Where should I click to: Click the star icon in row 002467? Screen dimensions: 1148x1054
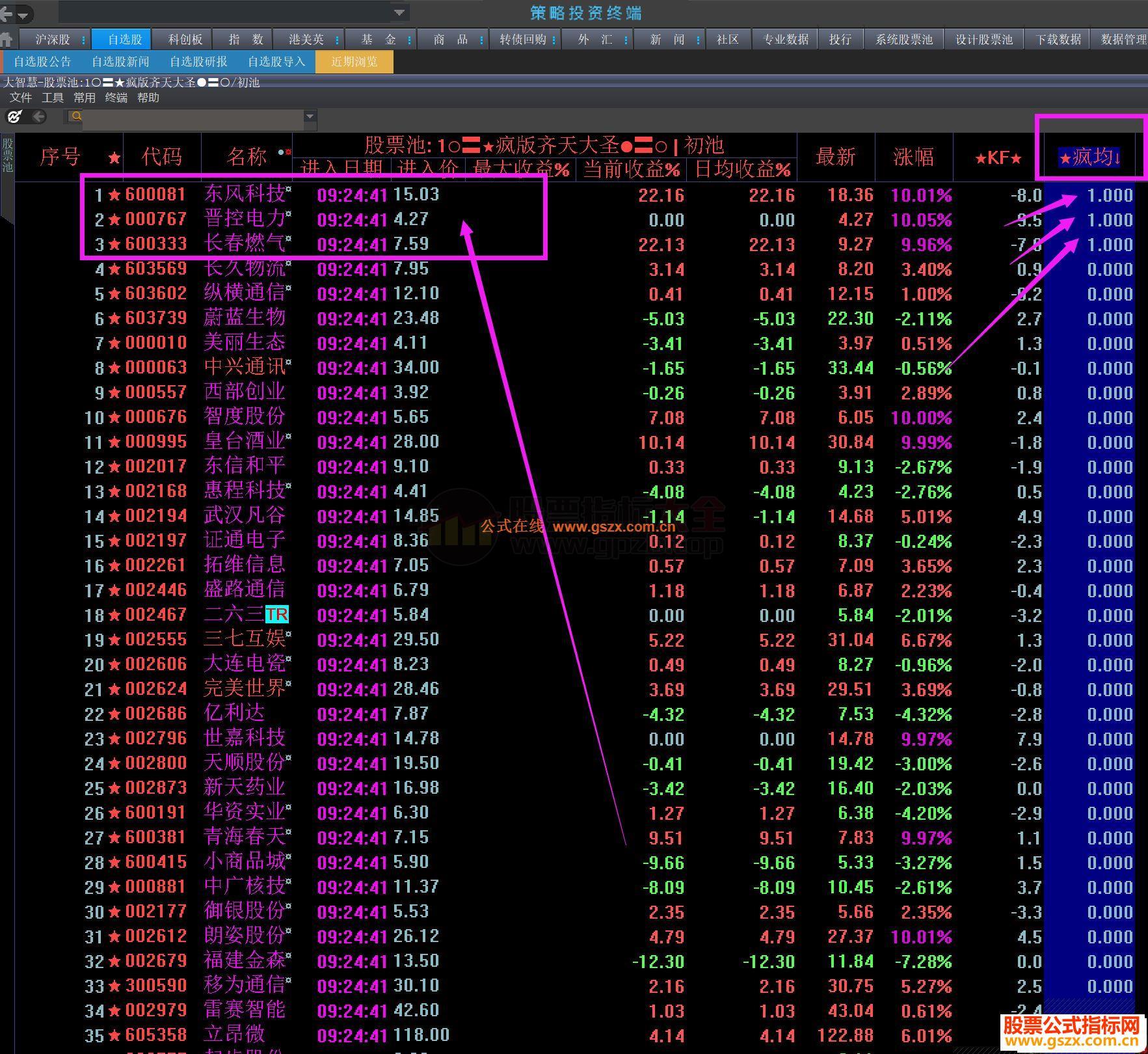tap(114, 615)
